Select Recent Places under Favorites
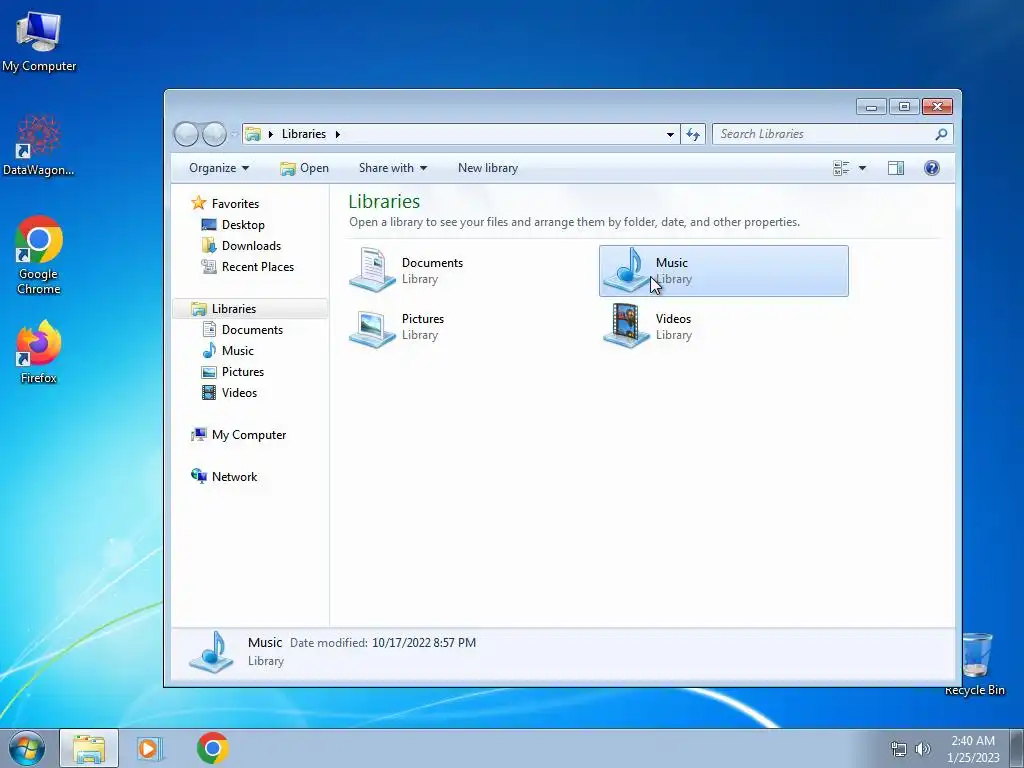Screen dimensions: 1024x768 pyautogui.click(x=258, y=266)
